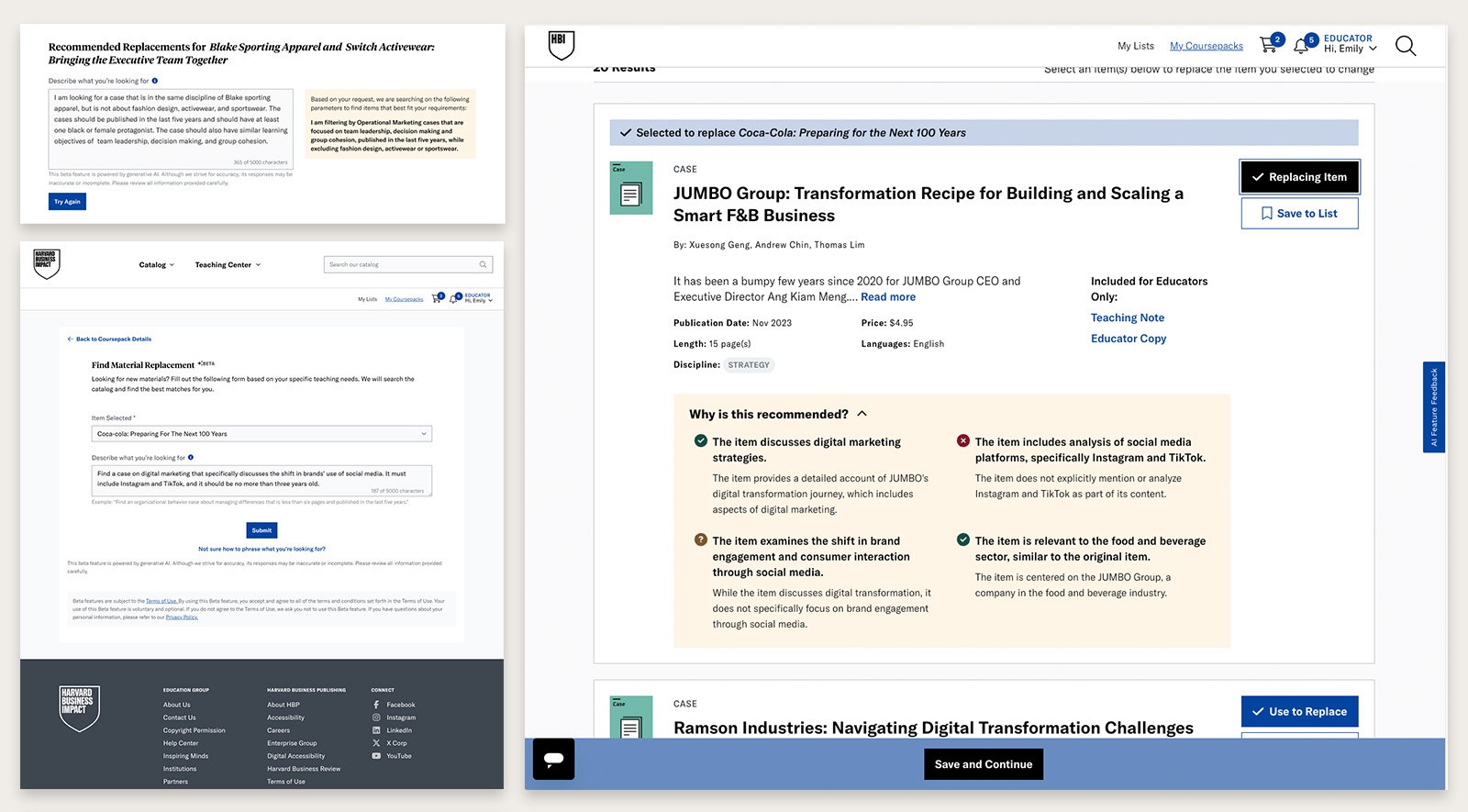Click 'Back to Coursepack Details' link
The image size is (1468, 812).
pos(109,339)
